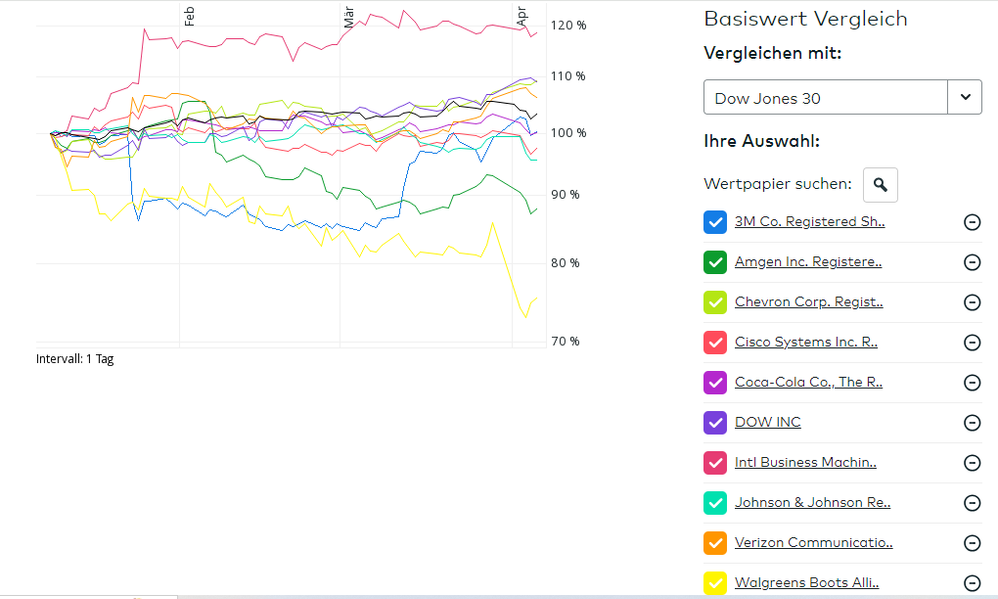Screen dimensions: 998x599
Task: Open the Dow Jones 30 comparison dropdown
Action: (826, 98)
